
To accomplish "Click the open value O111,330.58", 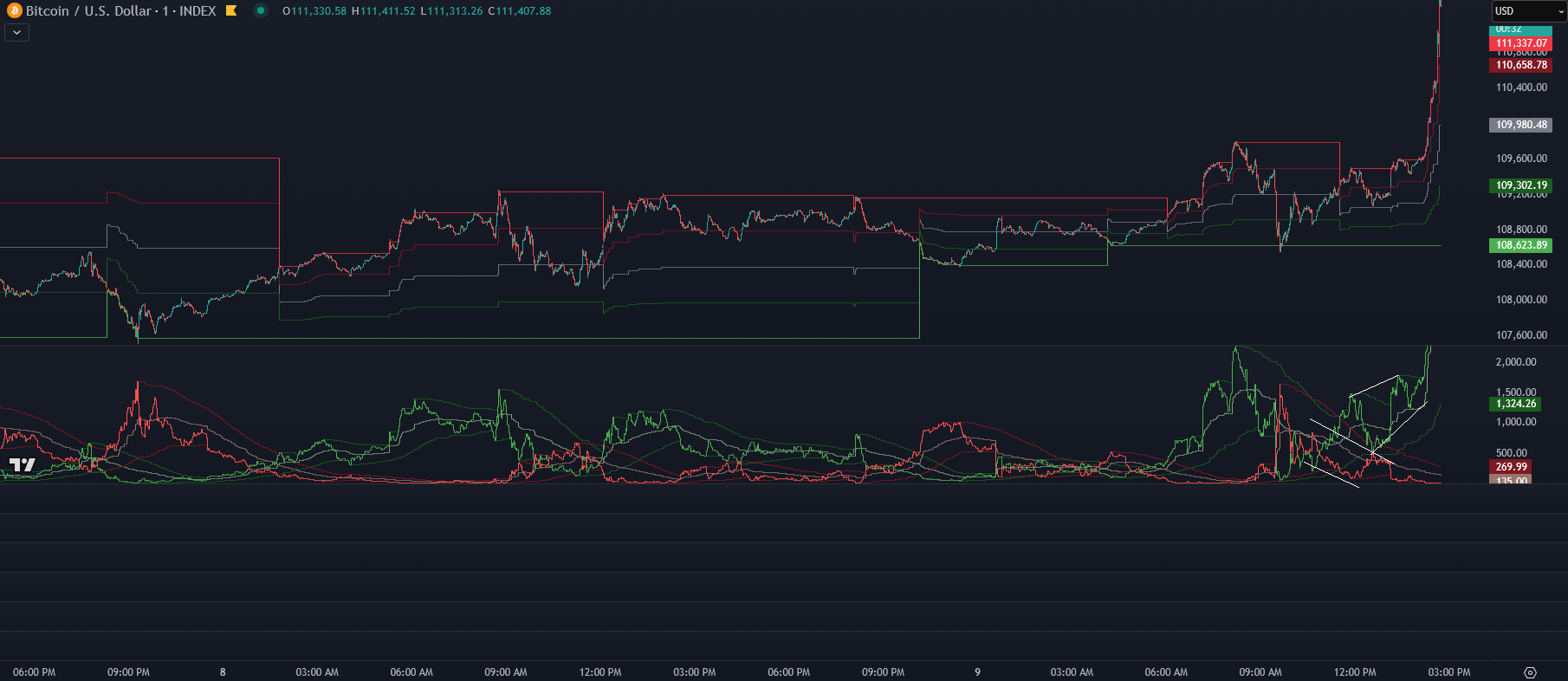I will coord(314,11).
